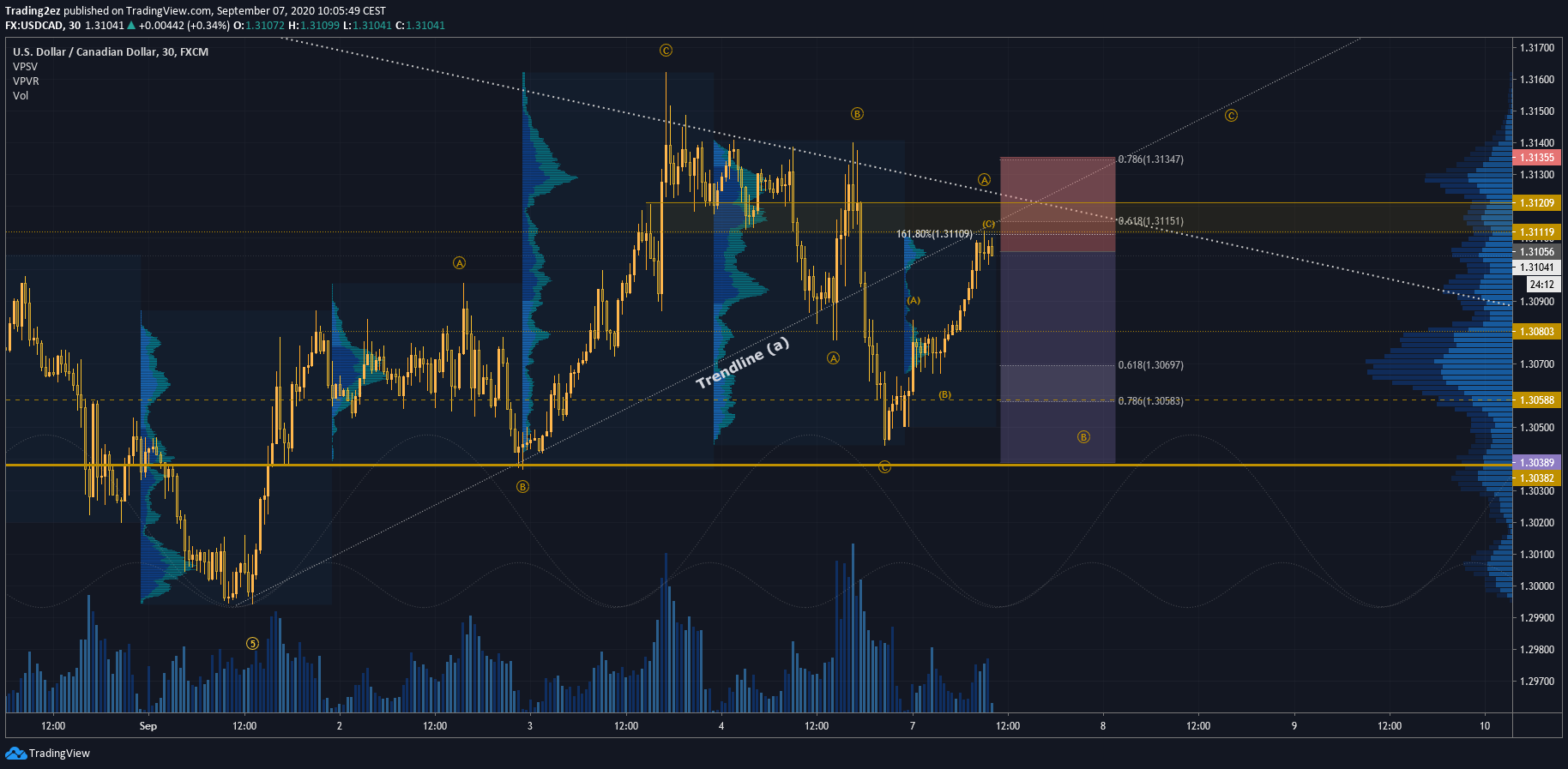
Task: Click the red 1.31355 price tag
Action: point(1536,158)
